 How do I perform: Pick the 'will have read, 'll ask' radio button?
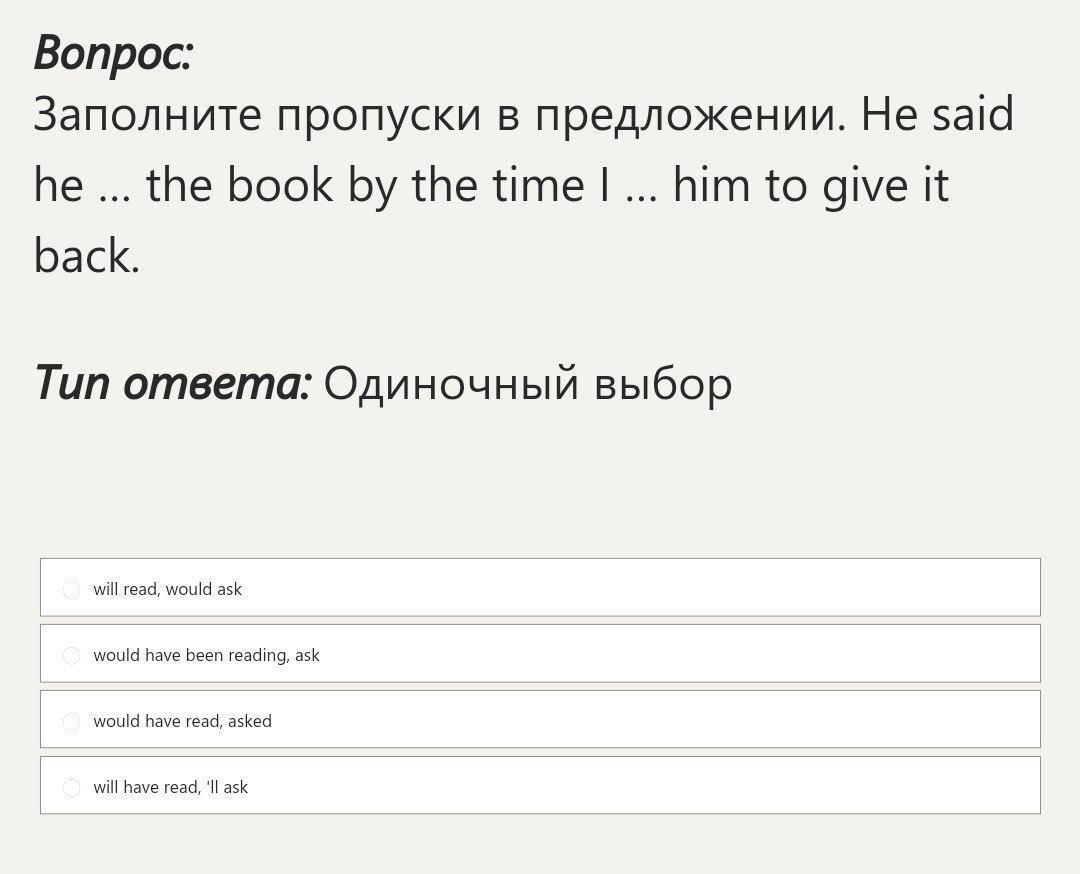pos(71,787)
